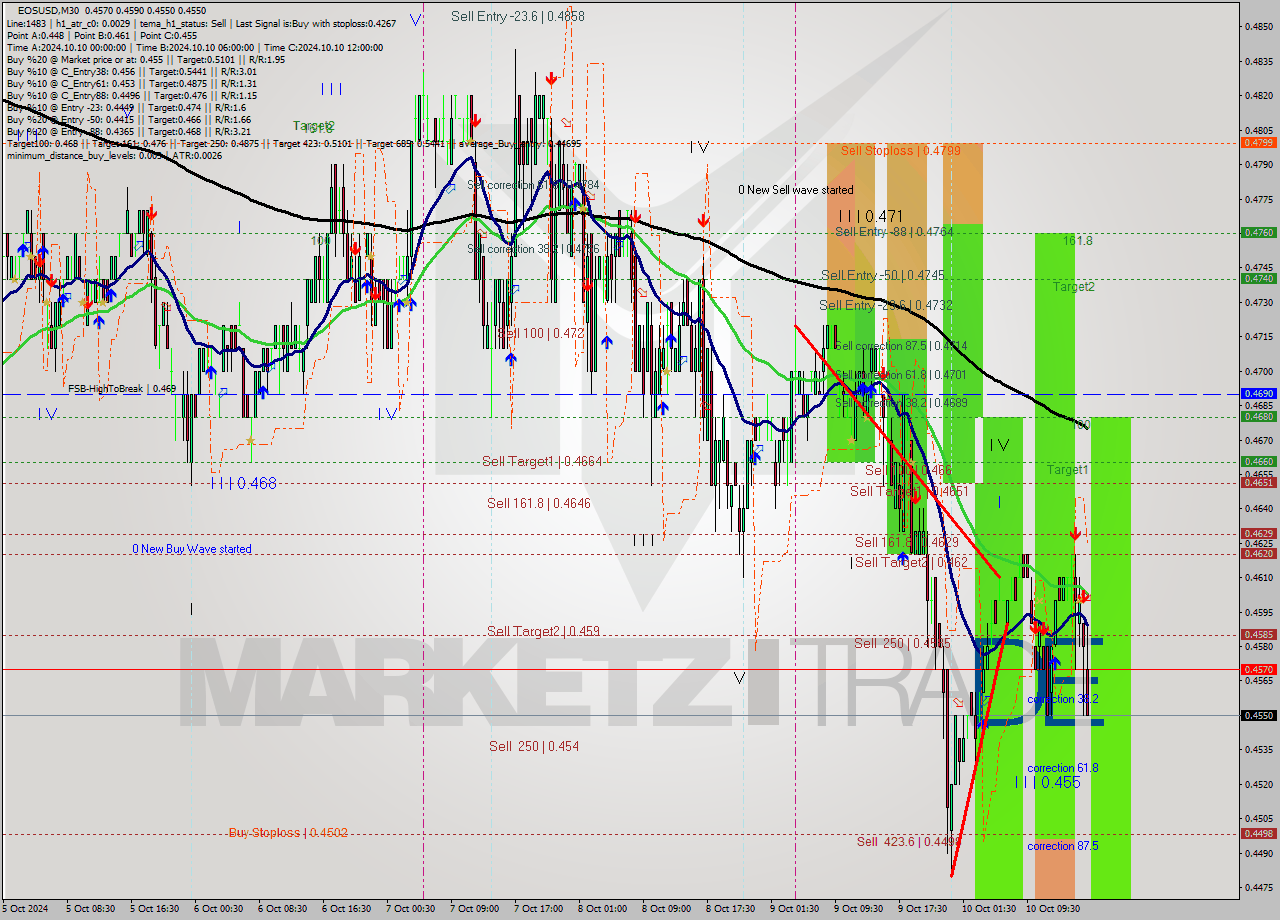Click the 'Sell Entry -50 | 0.4745' label
Viewport: 1280px width, 920px height.
point(882,275)
